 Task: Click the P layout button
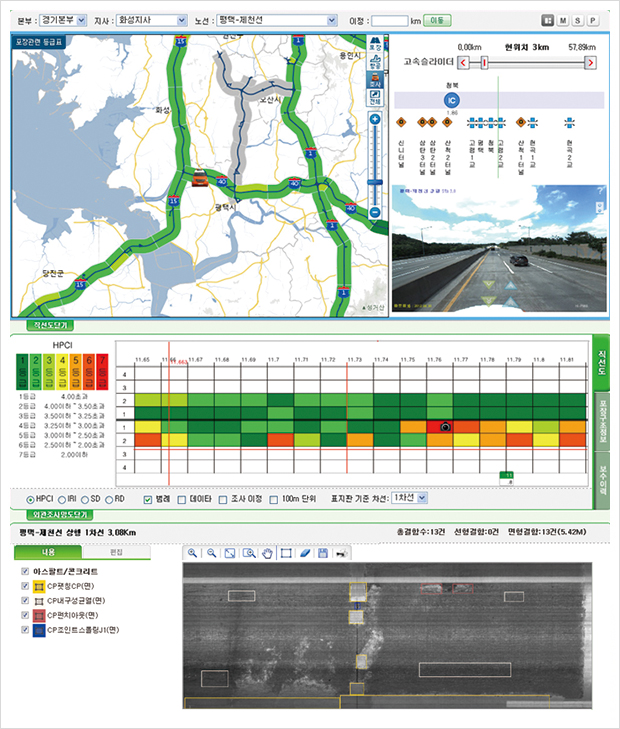coord(593,20)
